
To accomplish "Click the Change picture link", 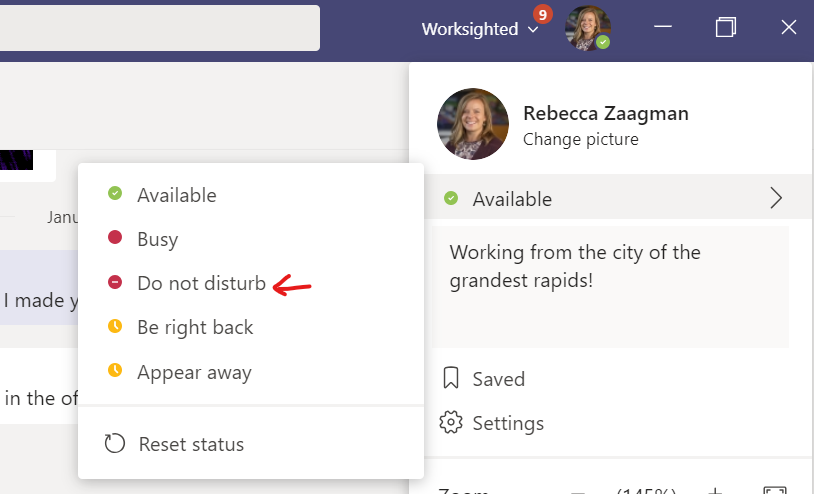I will 580,139.
